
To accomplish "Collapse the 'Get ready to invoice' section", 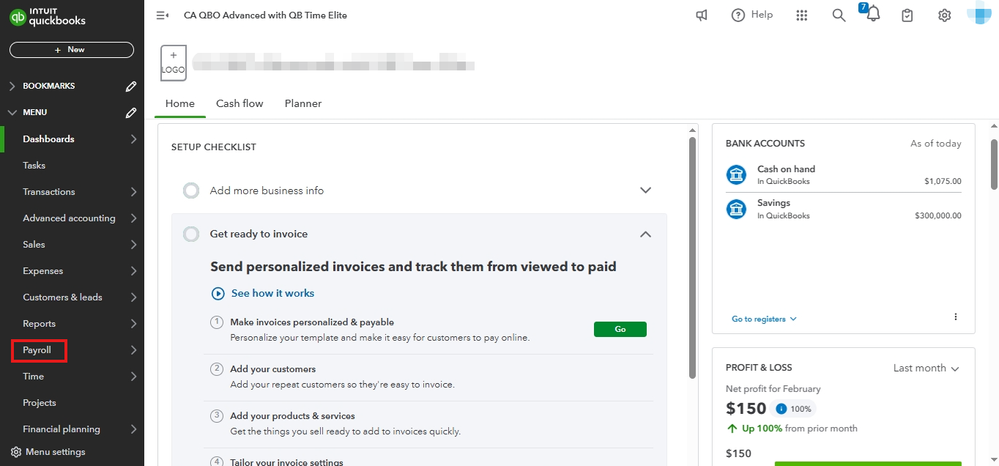I will [x=645, y=234].
